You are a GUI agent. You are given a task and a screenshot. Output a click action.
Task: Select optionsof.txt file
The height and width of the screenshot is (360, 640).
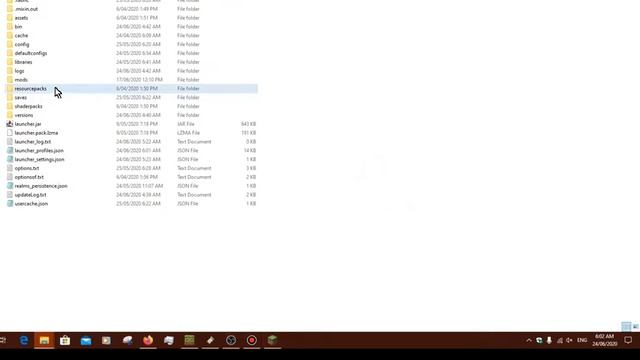click(x=29, y=177)
